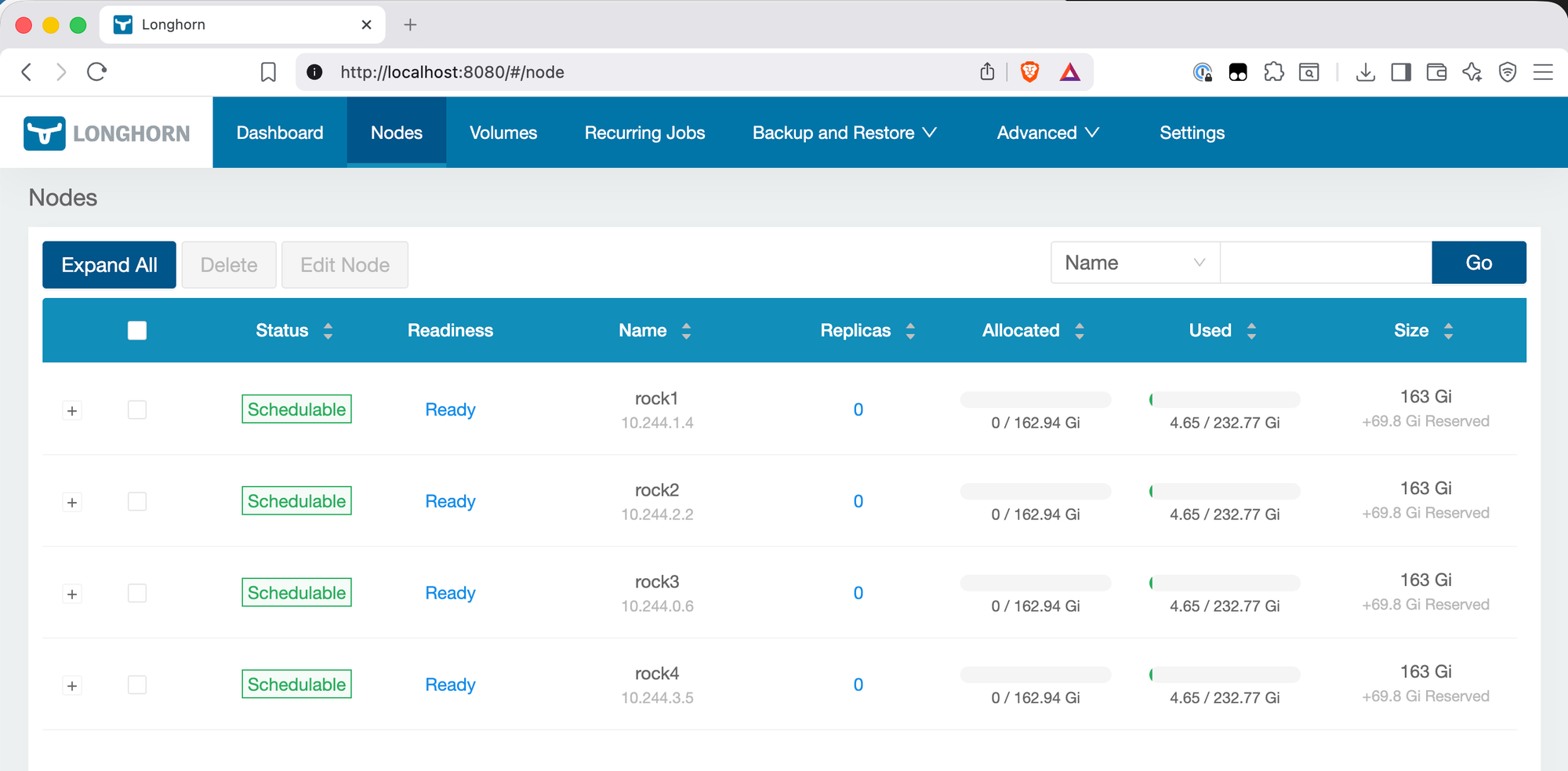
Task: Open the Name column sort arrows
Action: click(686, 330)
